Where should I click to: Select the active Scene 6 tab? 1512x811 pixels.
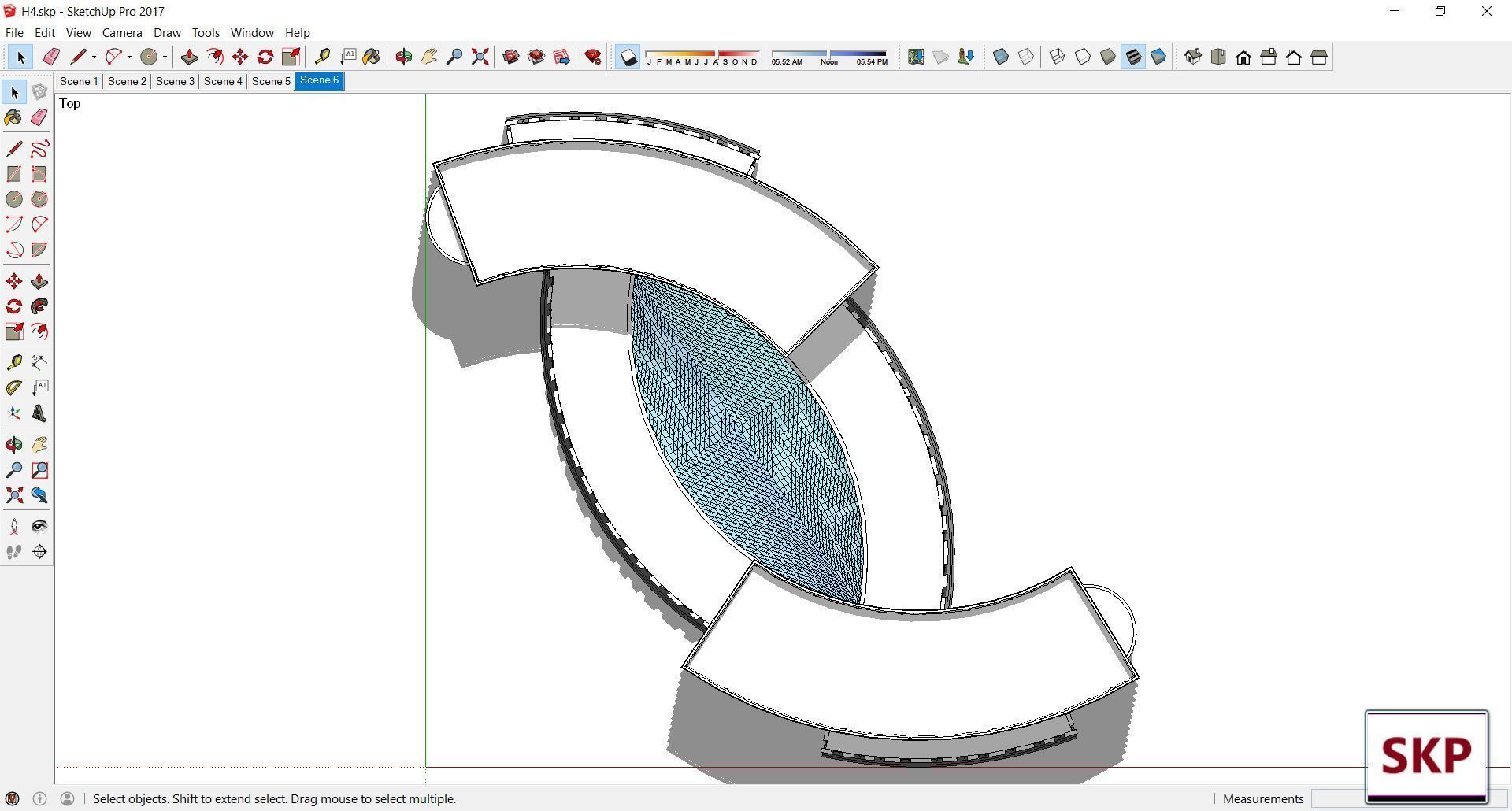coord(319,80)
